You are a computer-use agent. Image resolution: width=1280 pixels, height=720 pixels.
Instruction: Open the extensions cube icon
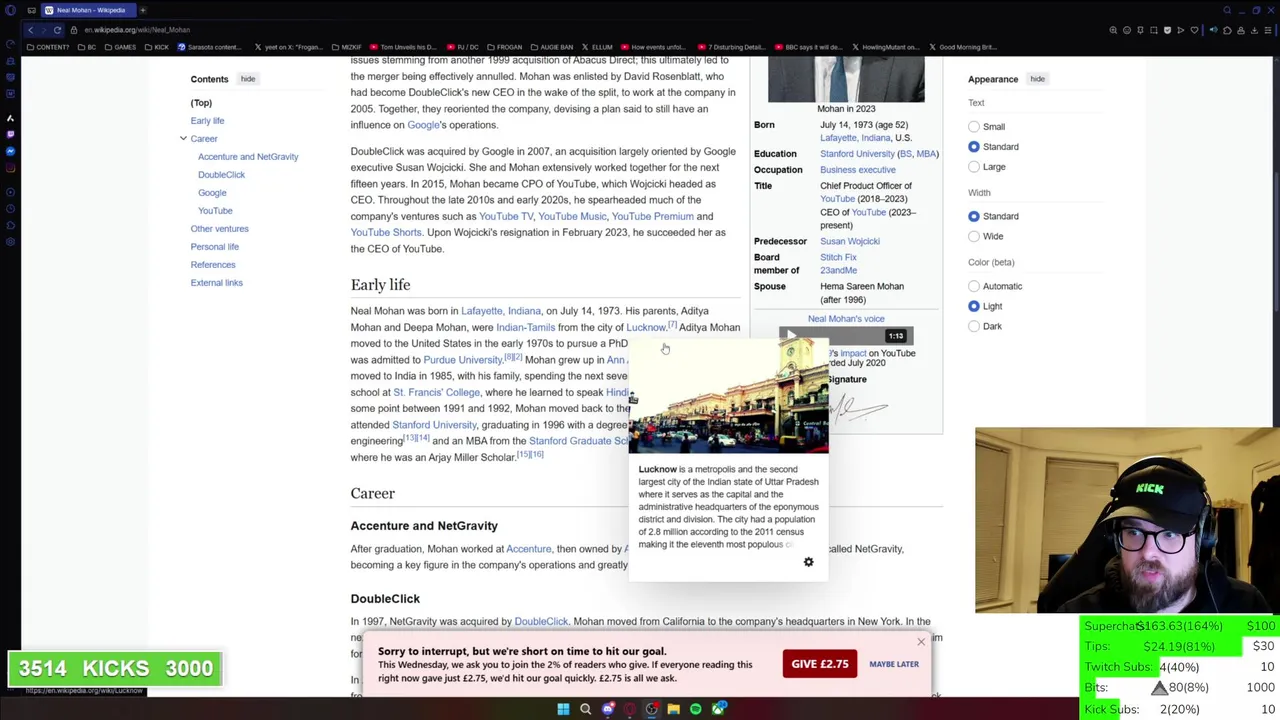point(1227,30)
